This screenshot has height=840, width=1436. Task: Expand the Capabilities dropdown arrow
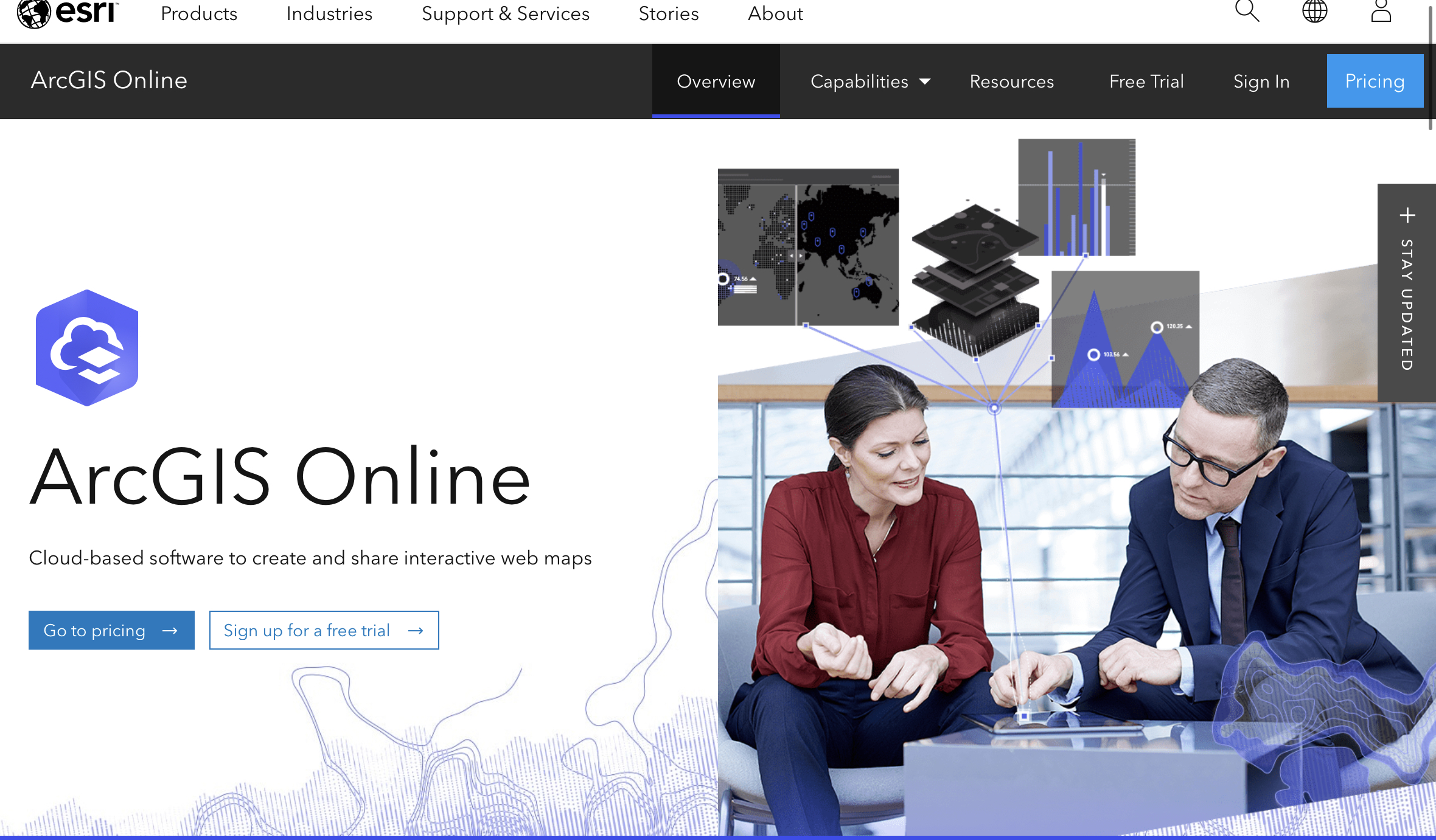point(925,82)
